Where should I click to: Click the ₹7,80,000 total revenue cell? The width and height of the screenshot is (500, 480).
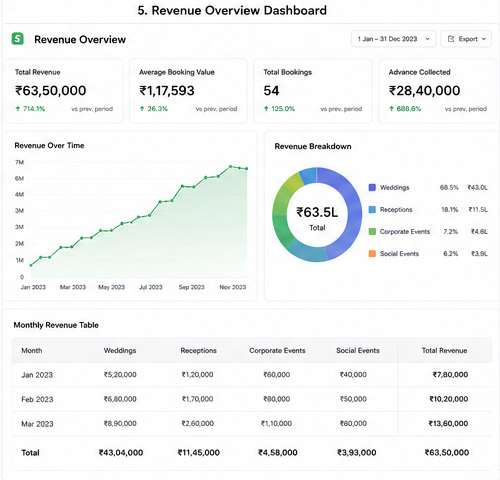click(x=450, y=375)
